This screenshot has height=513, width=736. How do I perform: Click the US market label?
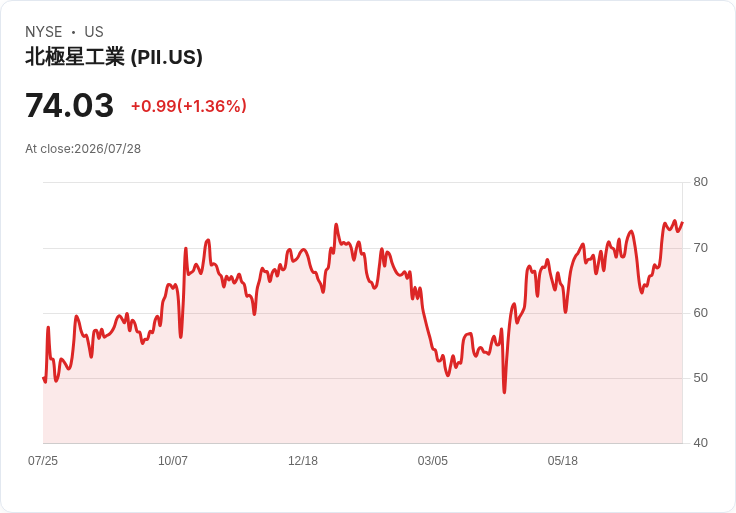point(94,32)
